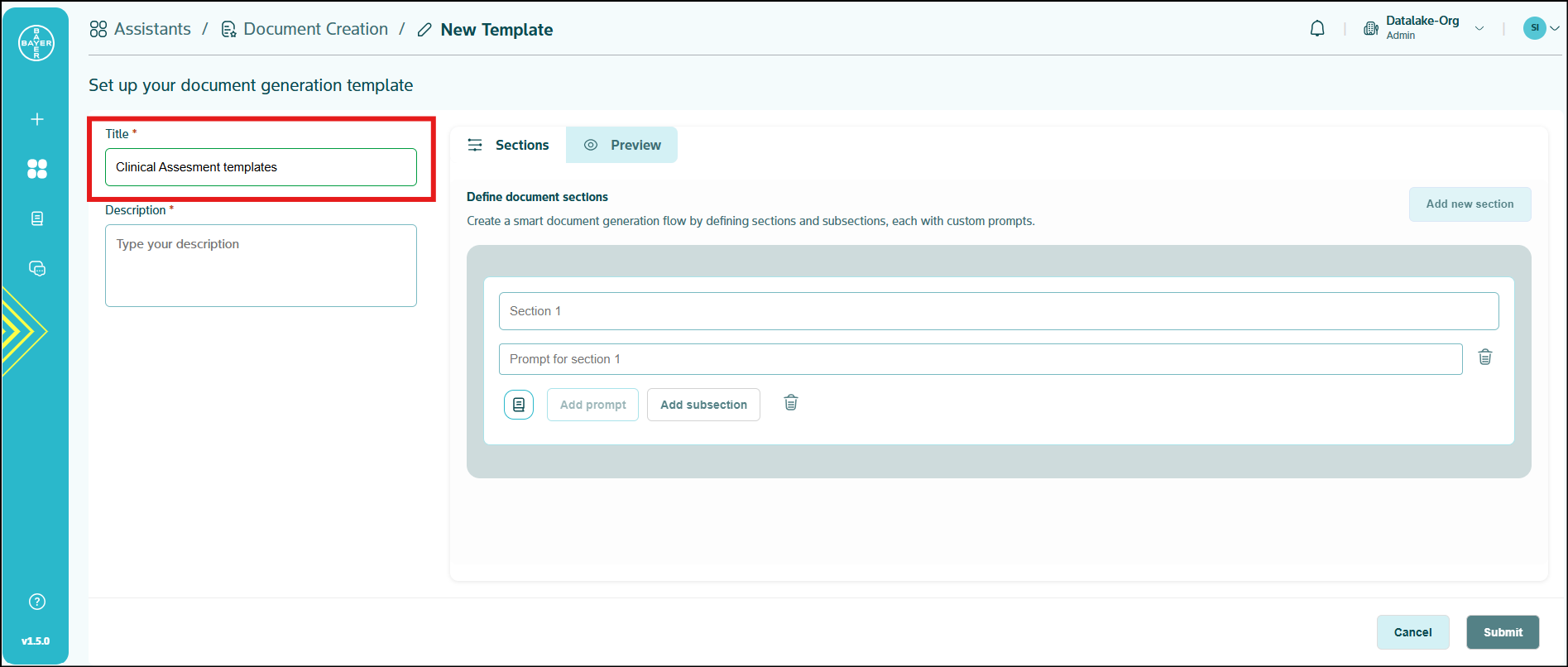Open the four-dot apps grid icon

point(37,169)
